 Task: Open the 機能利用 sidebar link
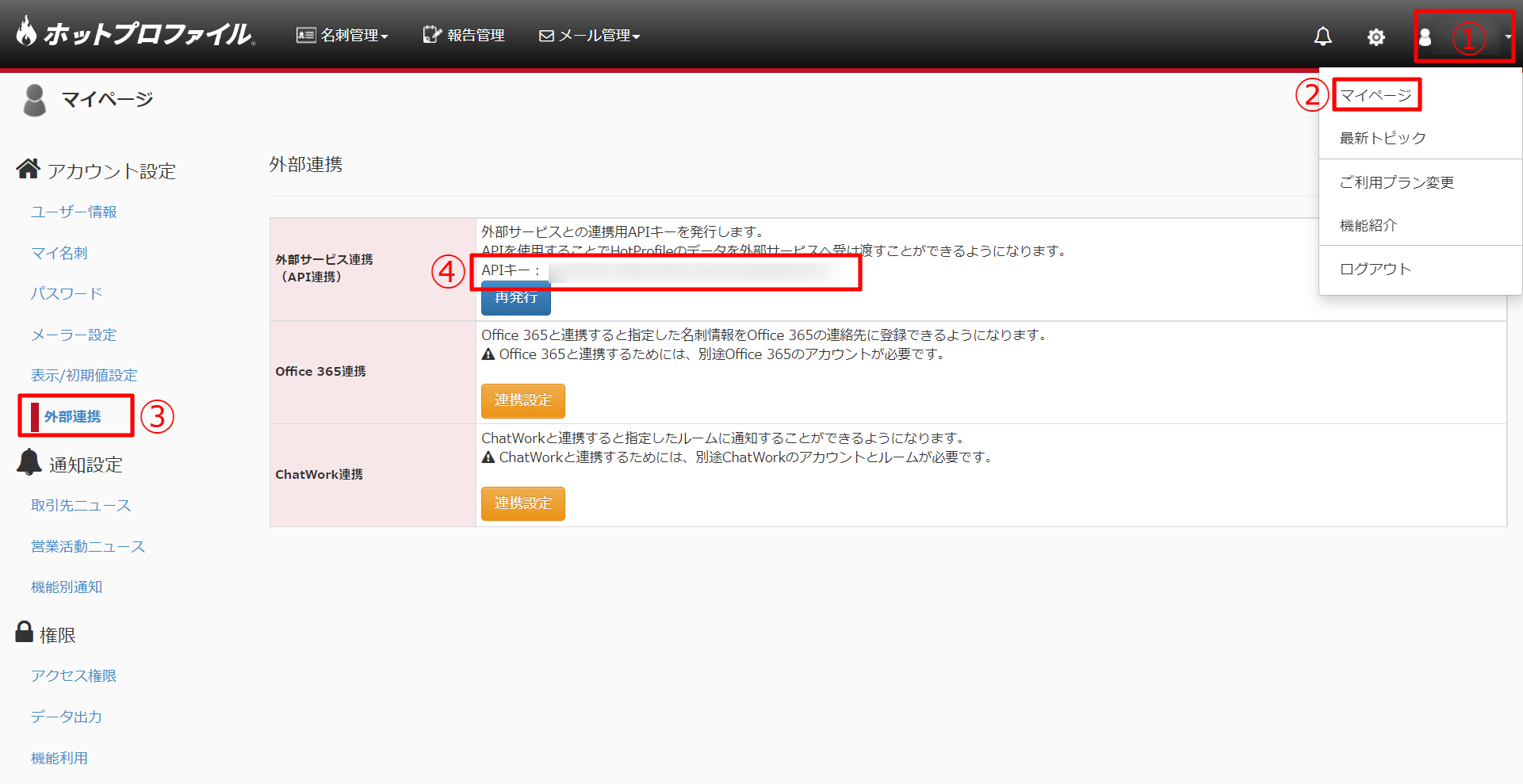pos(59,758)
